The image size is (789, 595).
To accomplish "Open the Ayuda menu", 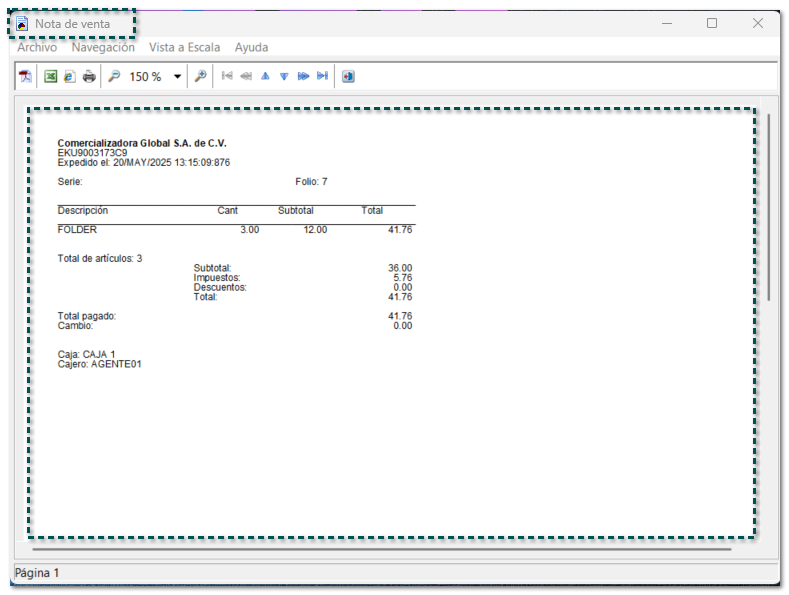I will click(251, 47).
